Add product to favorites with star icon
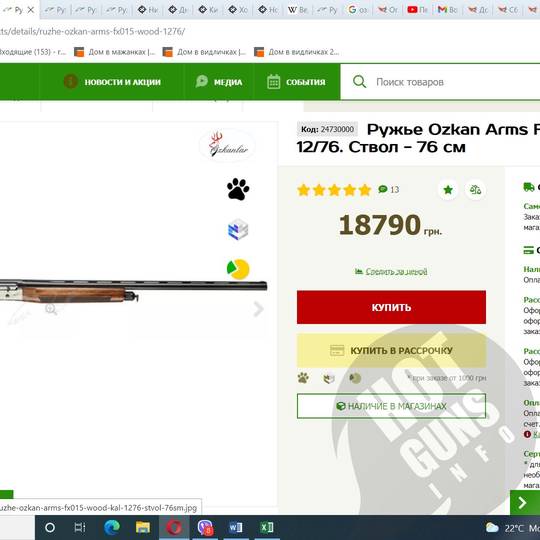 pos(448,190)
